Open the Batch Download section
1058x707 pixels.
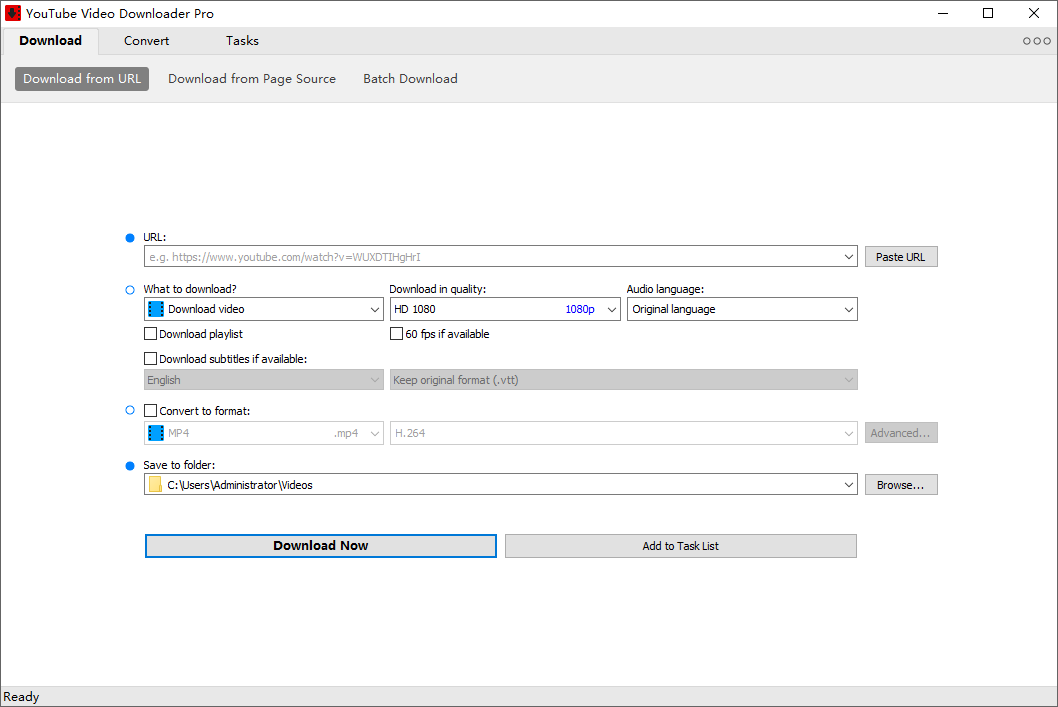click(410, 78)
